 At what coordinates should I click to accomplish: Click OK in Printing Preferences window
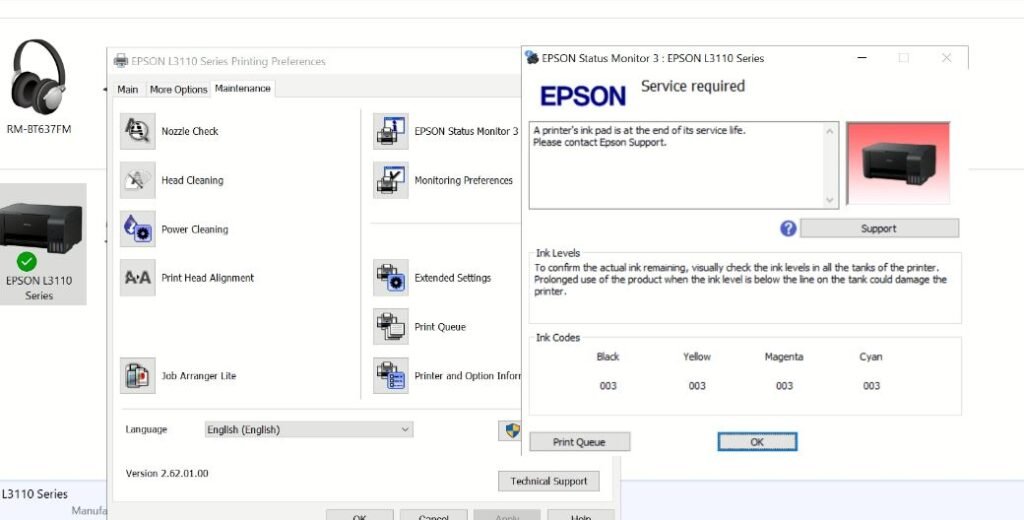360,515
